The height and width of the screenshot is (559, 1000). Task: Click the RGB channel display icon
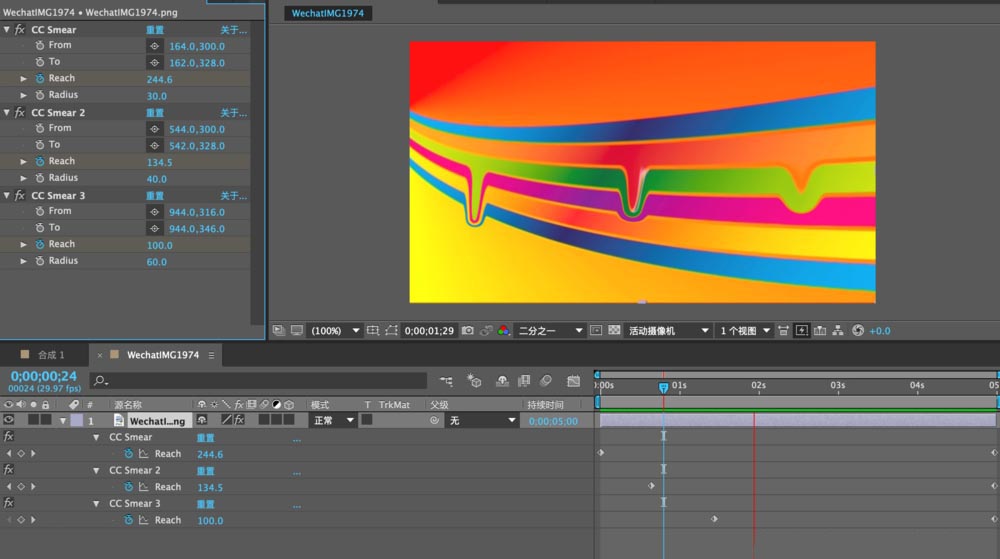click(503, 330)
